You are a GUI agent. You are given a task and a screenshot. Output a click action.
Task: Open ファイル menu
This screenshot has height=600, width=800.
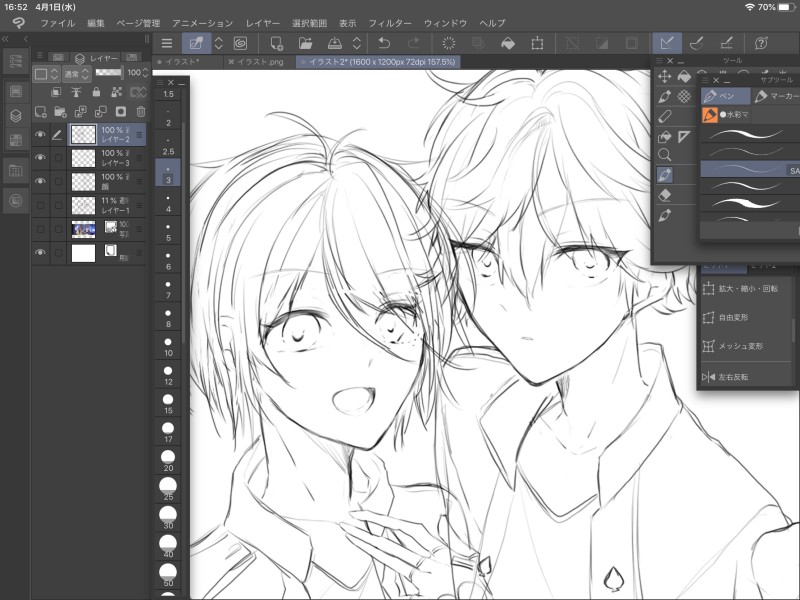pos(58,23)
